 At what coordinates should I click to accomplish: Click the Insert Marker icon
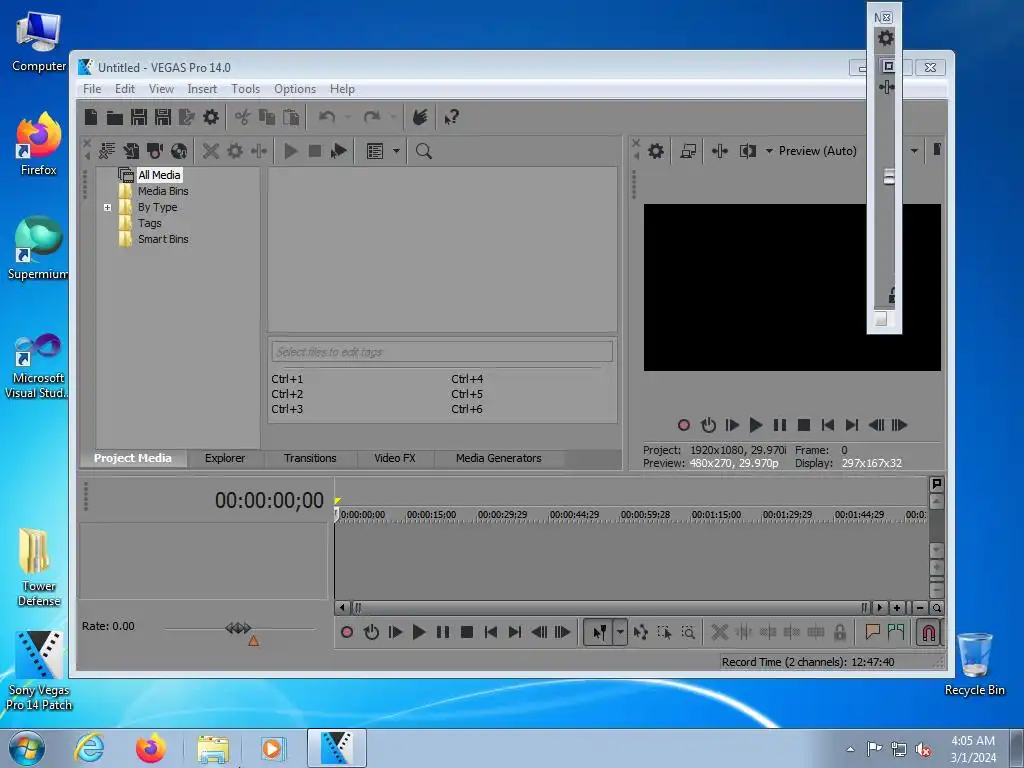(872, 632)
